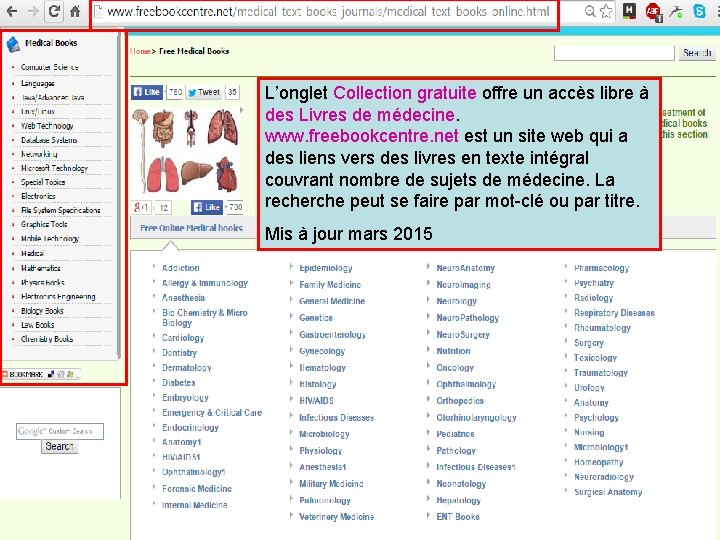Open the ENT Books link
This screenshot has width=720, height=540.
tap(458, 517)
